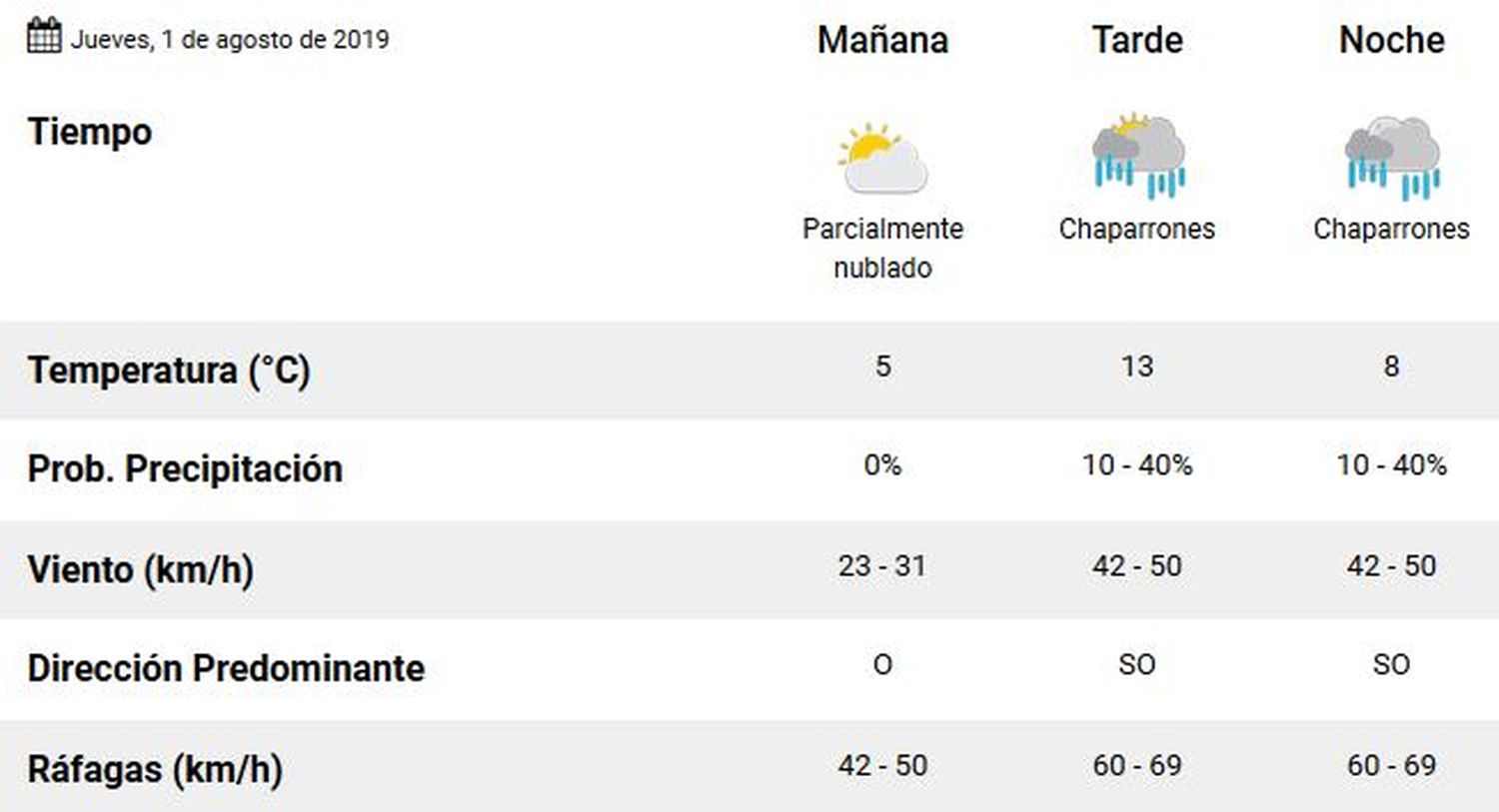Image resolution: width=1499 pixels, height=812 pixels.
Task: Click the Dirección Predominante row label
Action: (226, 668)
